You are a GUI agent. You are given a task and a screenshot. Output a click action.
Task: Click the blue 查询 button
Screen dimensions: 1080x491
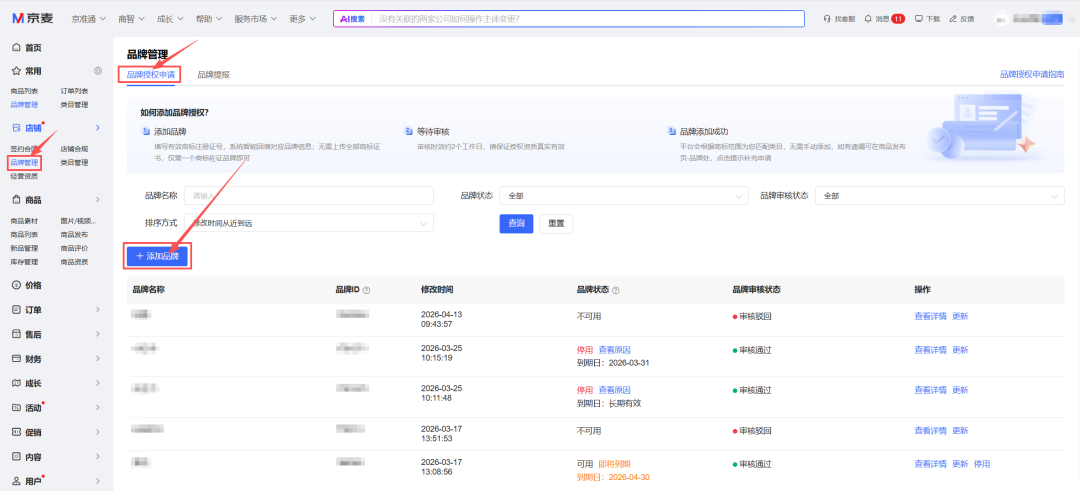[516, 223]
